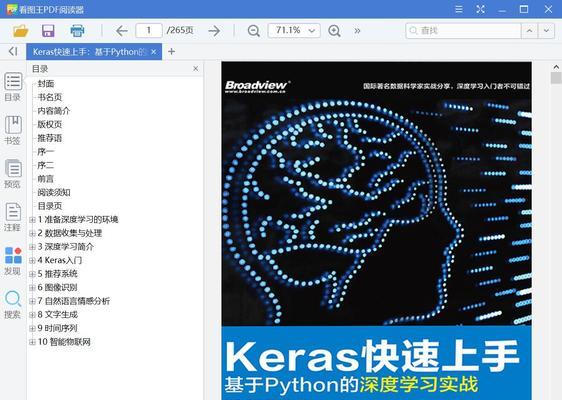Close the 目录 panel with its X
The image size is (562, 400).
[195, 68]
